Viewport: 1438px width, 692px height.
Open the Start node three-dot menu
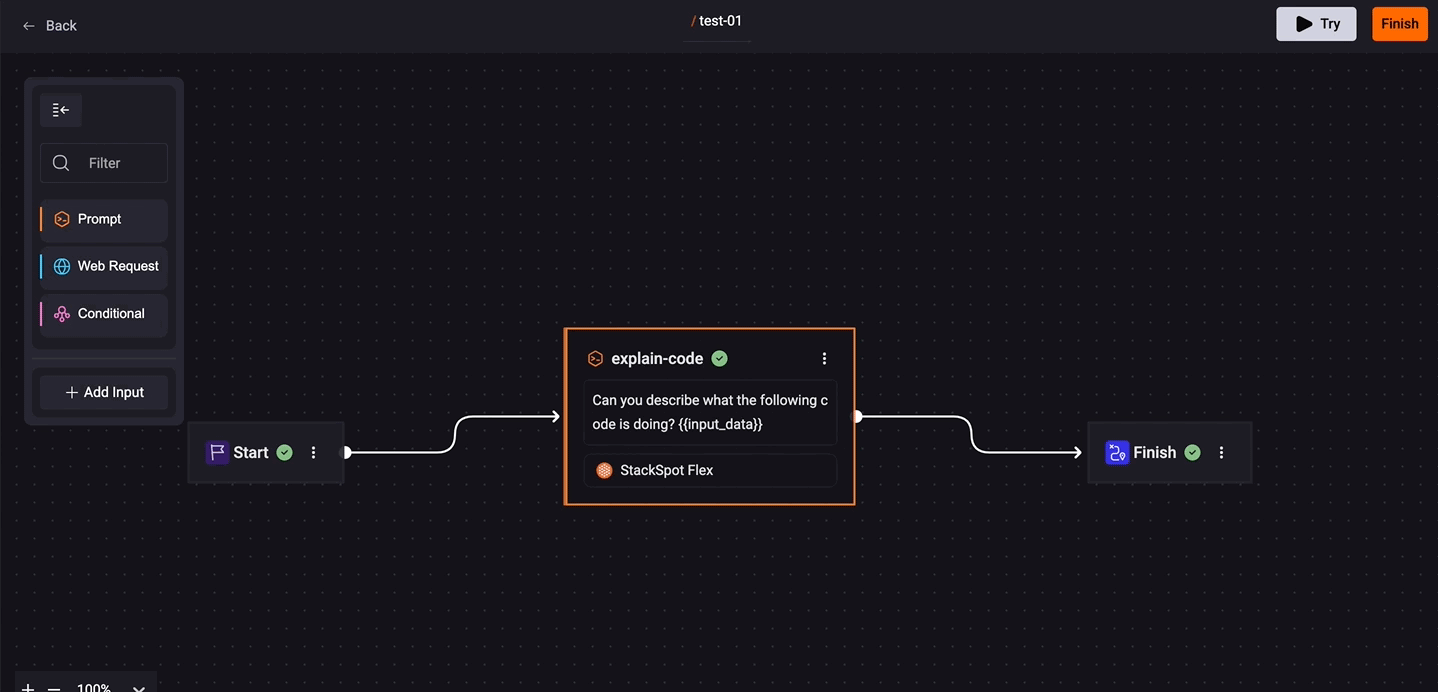313,453
